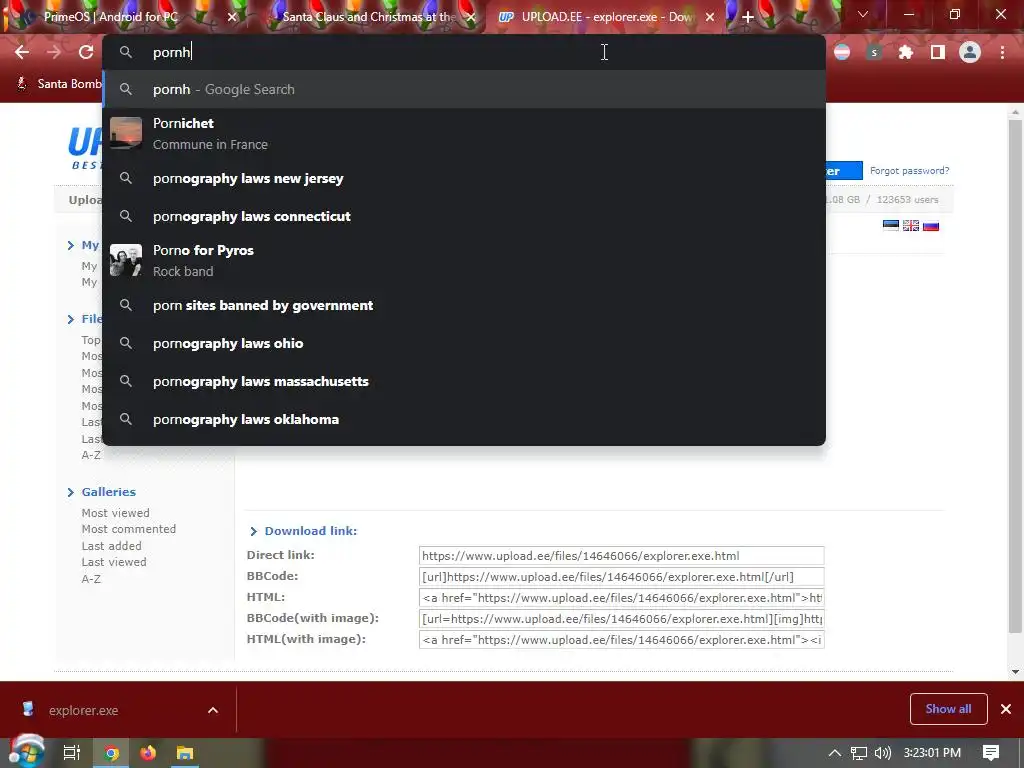Open Chrome from the taskbar
Screen dimensions: 1024x768
[x=112, y=753]
